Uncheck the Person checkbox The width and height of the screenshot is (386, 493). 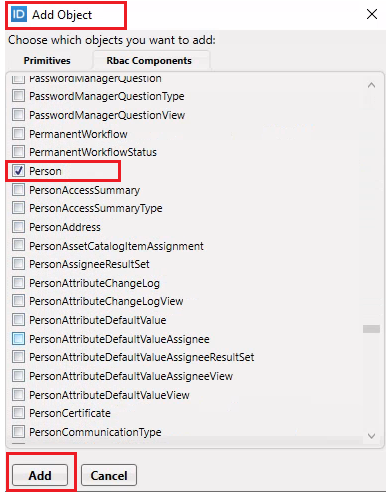tap(18, 171)
